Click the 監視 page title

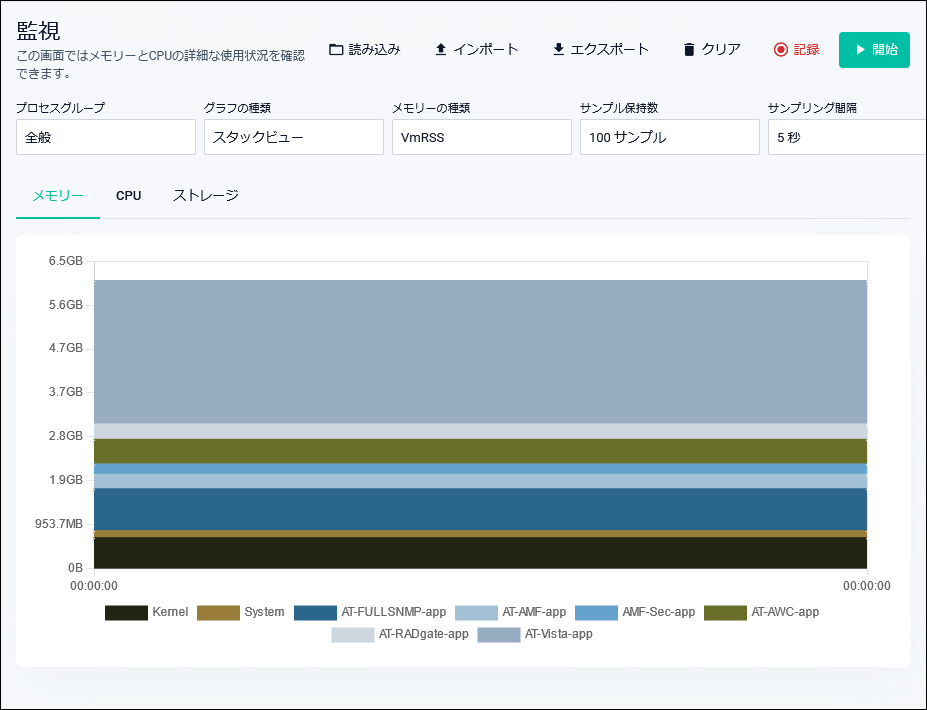tap(38, 31)
